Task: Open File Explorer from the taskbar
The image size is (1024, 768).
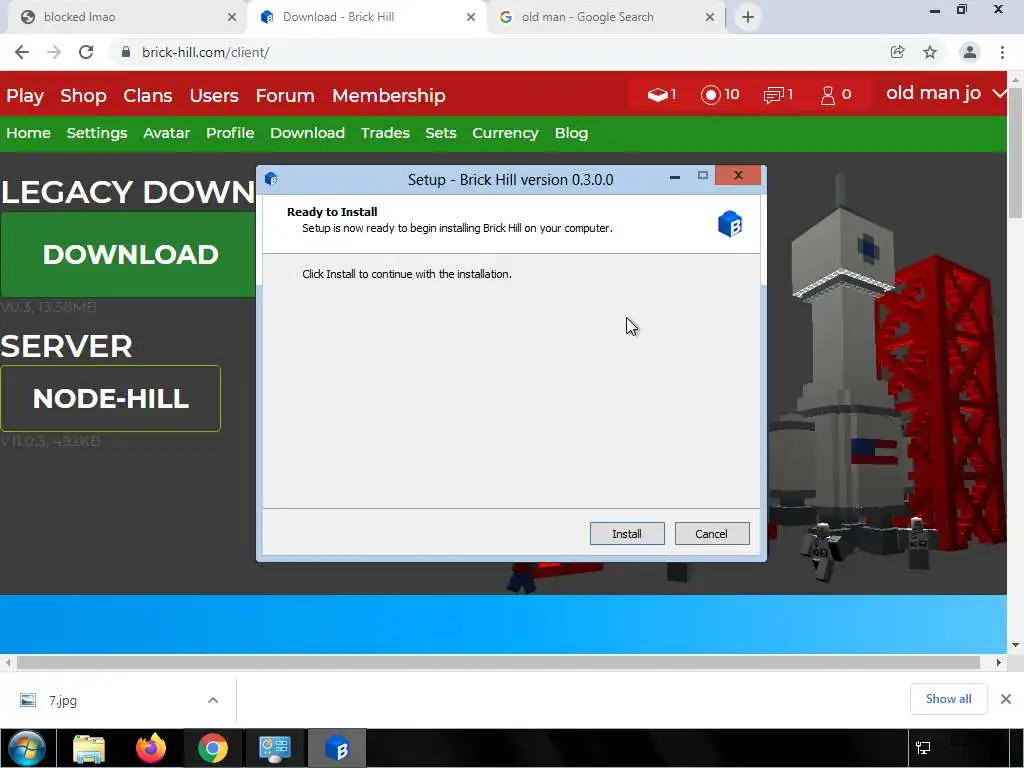Action: tap(89, 748)
